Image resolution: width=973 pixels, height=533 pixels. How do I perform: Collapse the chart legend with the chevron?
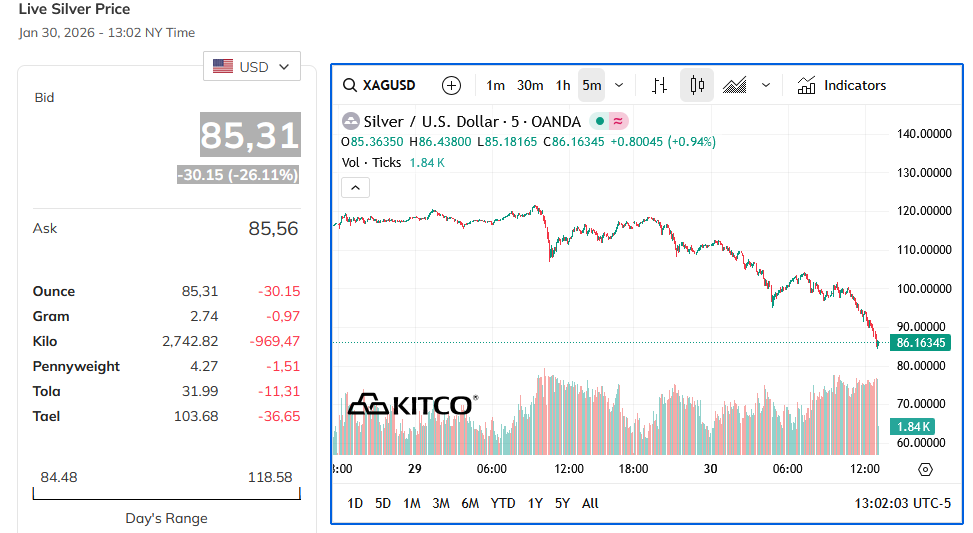pos(356,187)
